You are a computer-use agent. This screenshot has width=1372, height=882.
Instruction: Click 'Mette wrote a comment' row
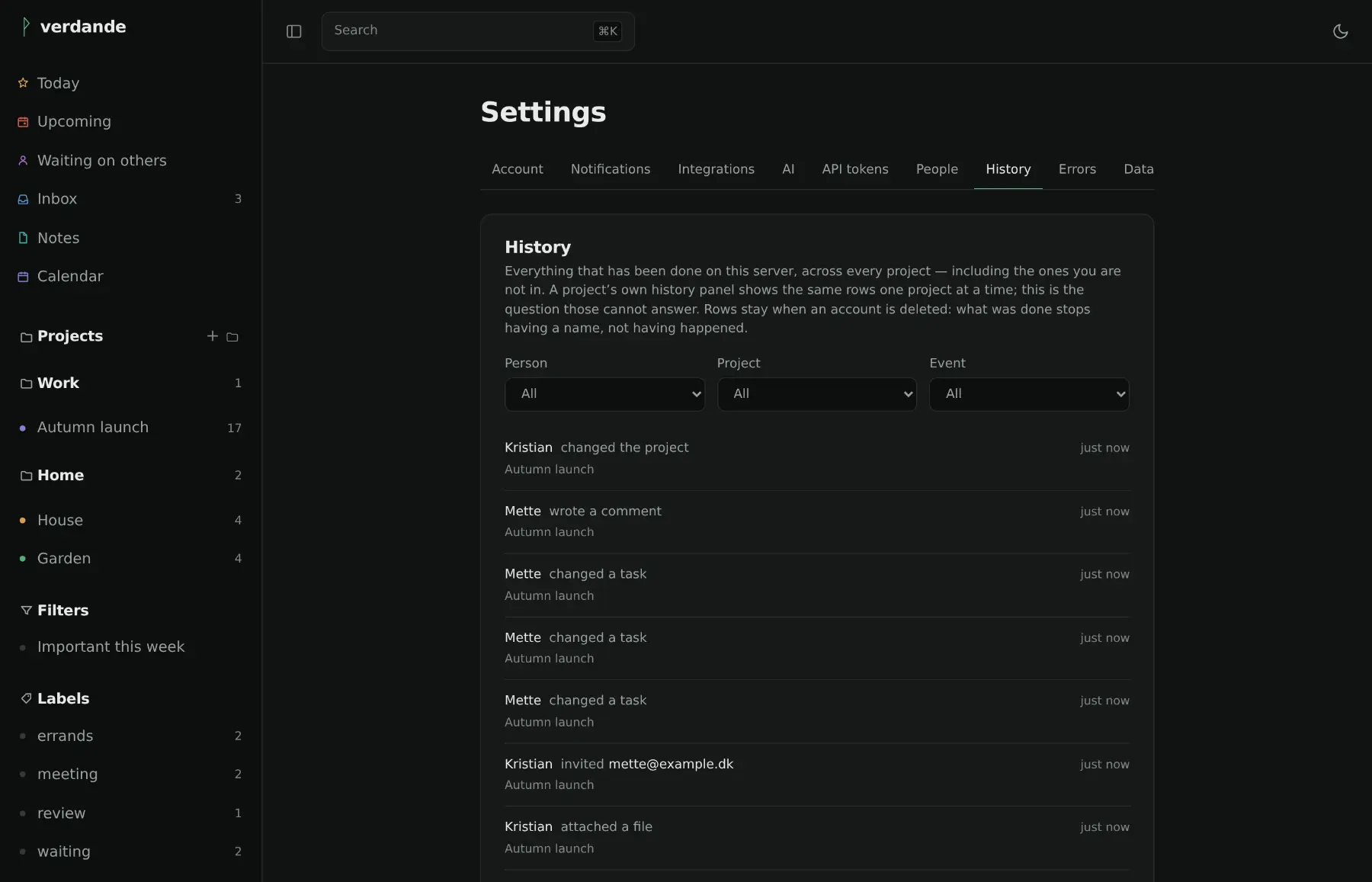click(817, 521)
